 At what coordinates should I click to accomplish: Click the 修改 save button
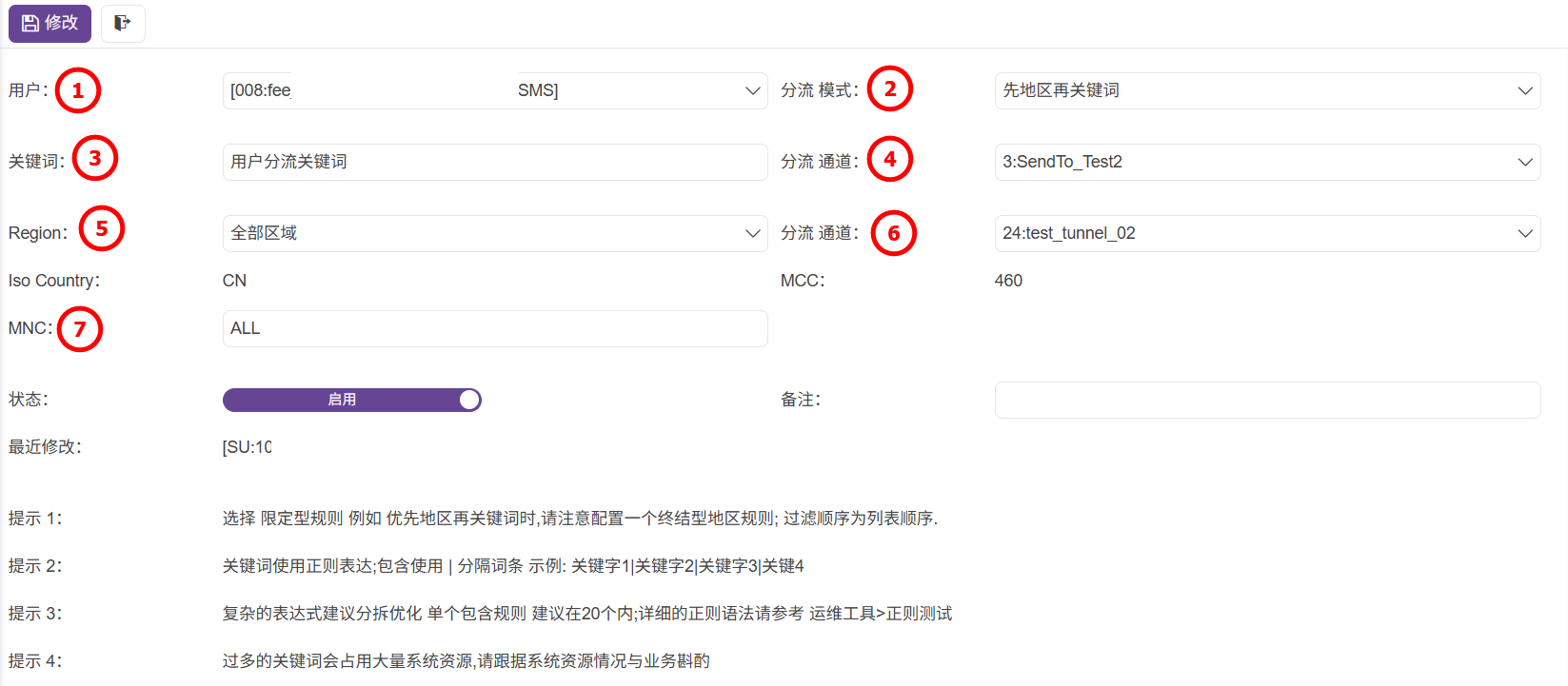click(50, 23)
